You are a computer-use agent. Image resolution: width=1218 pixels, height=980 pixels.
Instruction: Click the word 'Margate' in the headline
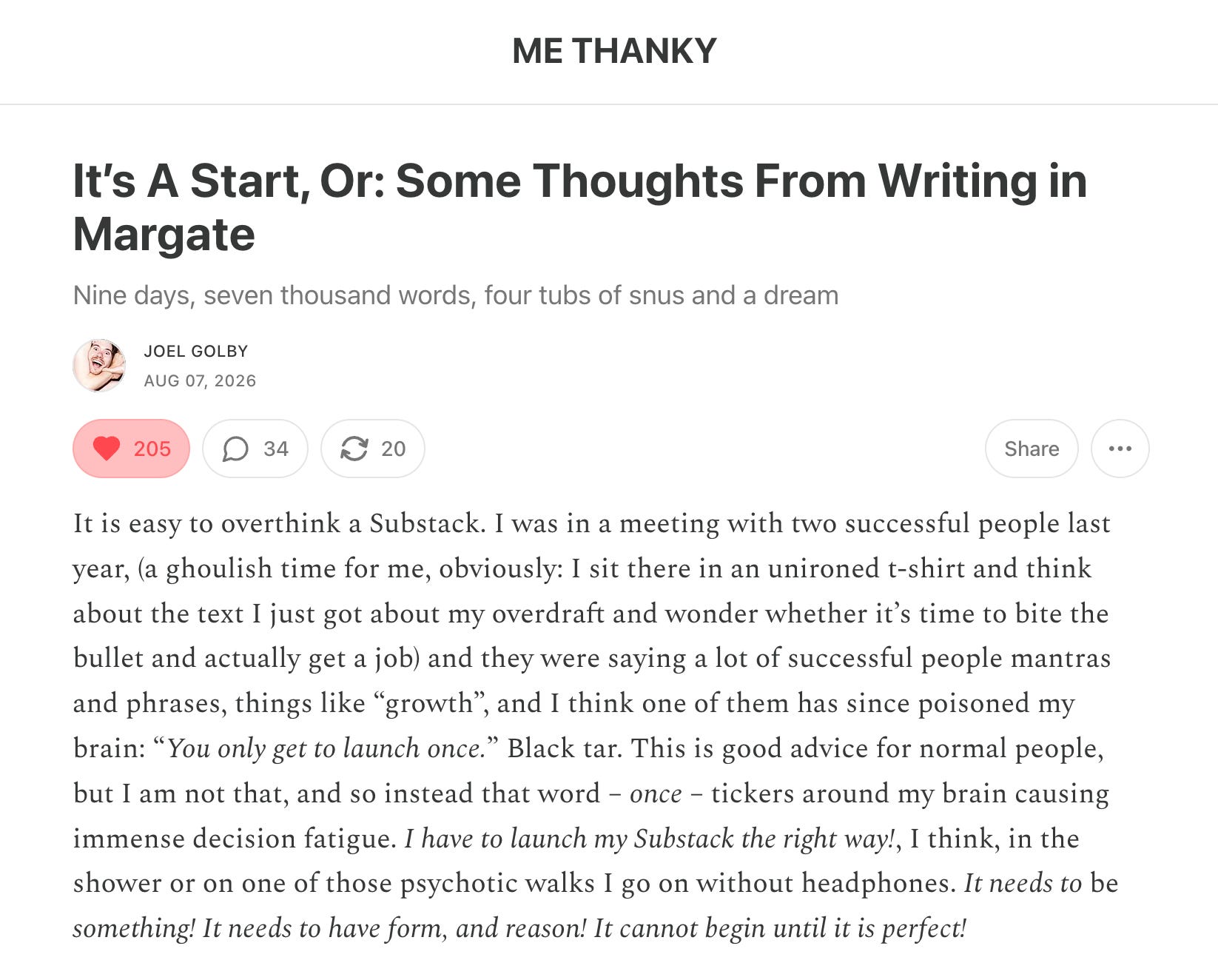(164, 235)
